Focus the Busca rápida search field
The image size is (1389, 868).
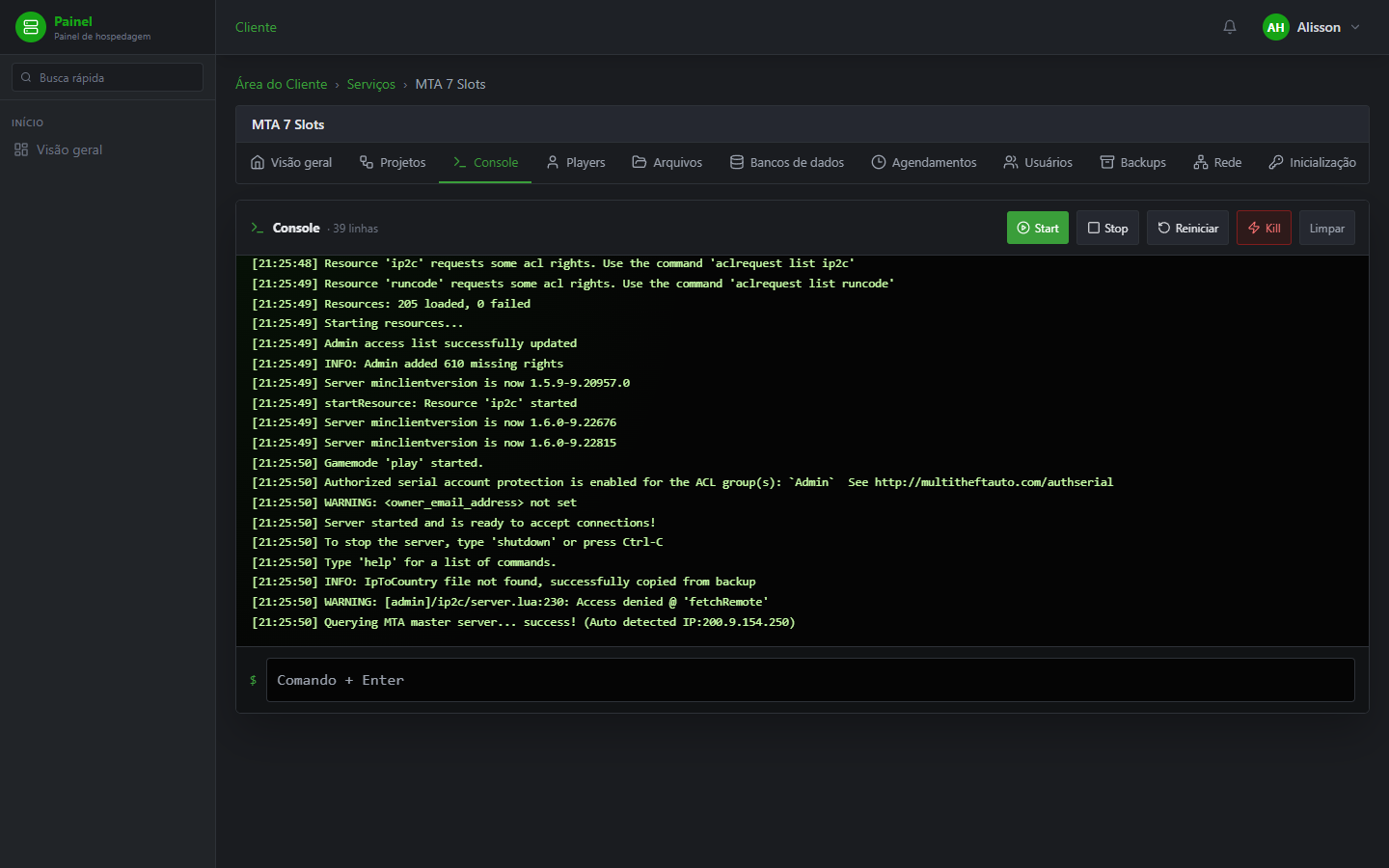(x=107, y=77)
